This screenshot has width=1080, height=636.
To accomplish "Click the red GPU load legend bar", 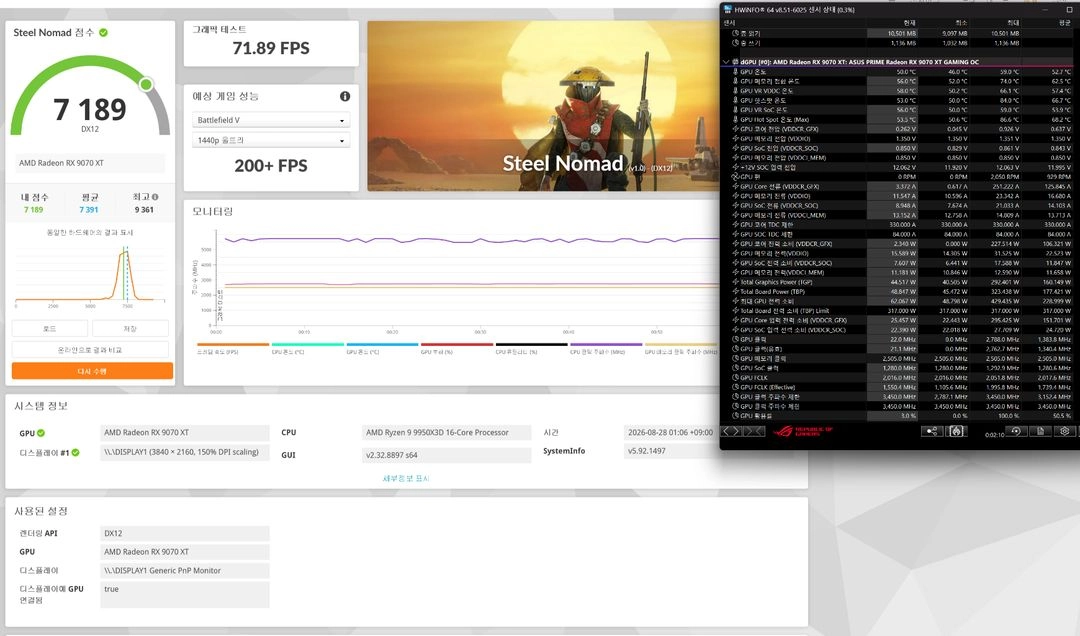I will 457,345.
